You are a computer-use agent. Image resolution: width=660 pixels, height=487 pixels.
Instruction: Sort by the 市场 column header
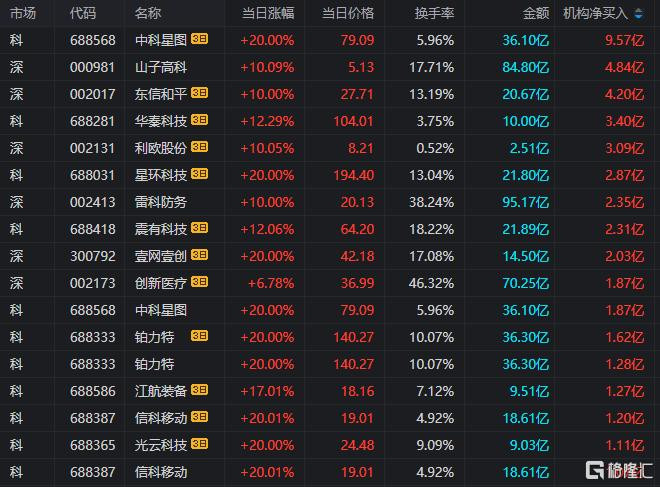(22, 14)
